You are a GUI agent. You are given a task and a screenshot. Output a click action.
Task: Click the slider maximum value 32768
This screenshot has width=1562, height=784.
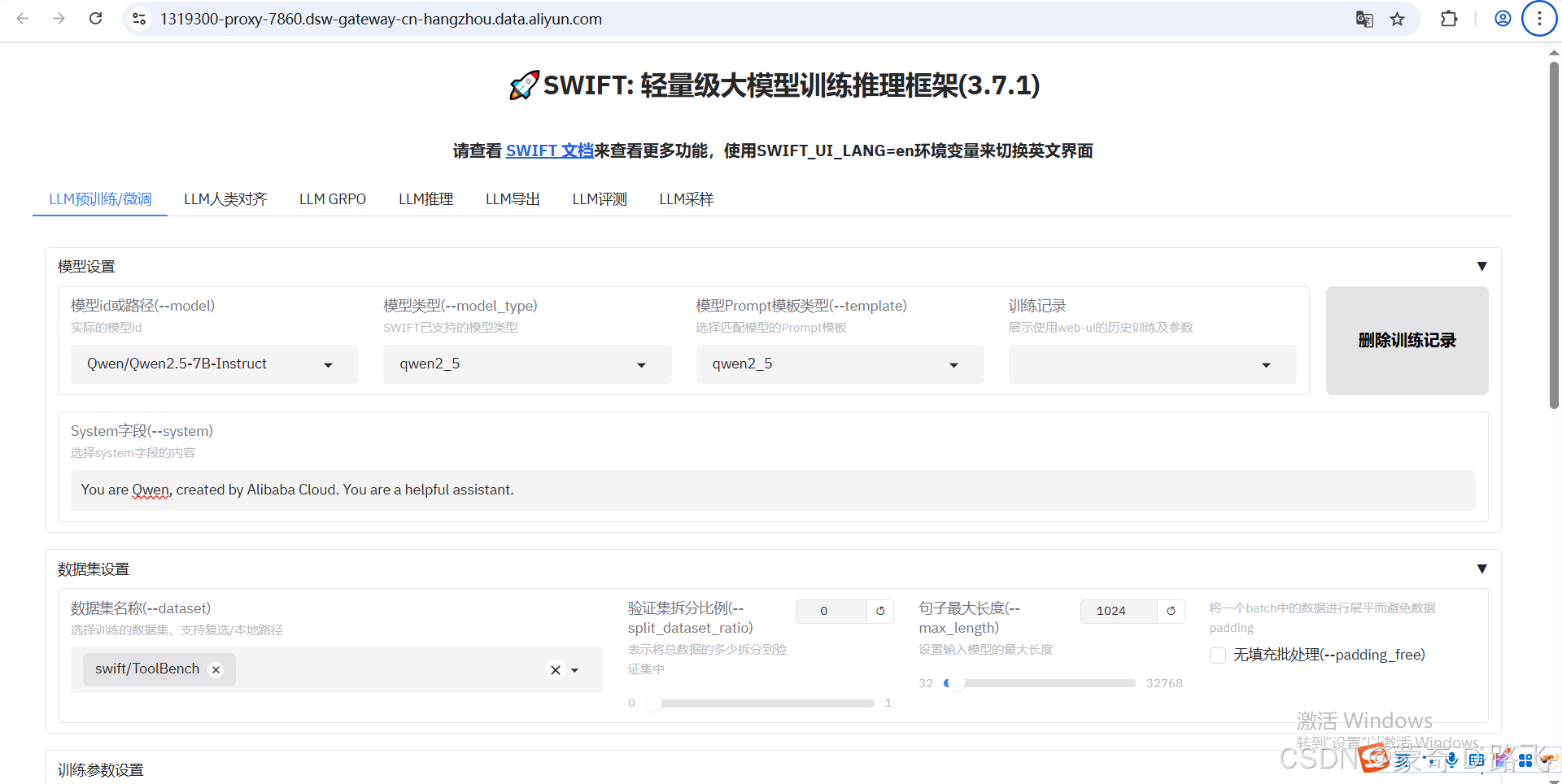[x=1164, y=684]
